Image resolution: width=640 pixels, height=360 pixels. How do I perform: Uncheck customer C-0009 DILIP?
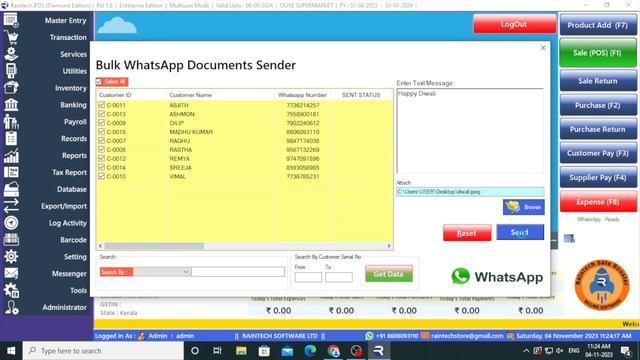tap(101, 123)
